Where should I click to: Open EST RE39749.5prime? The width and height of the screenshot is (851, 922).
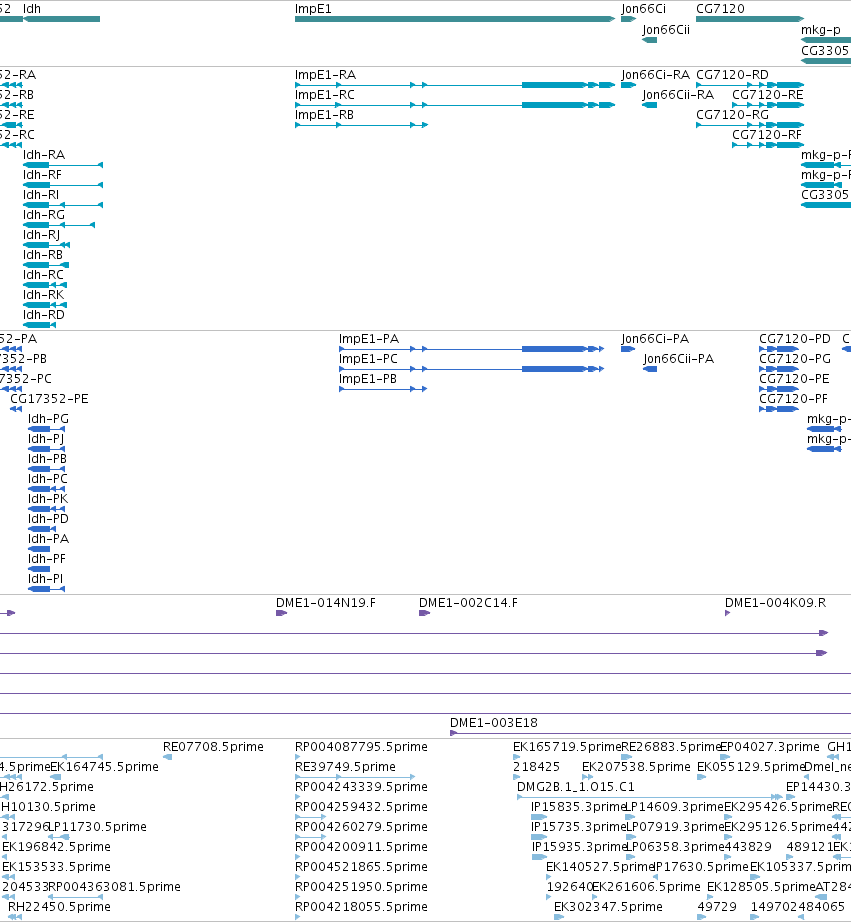pyautogui.click(x=355, y=777)
